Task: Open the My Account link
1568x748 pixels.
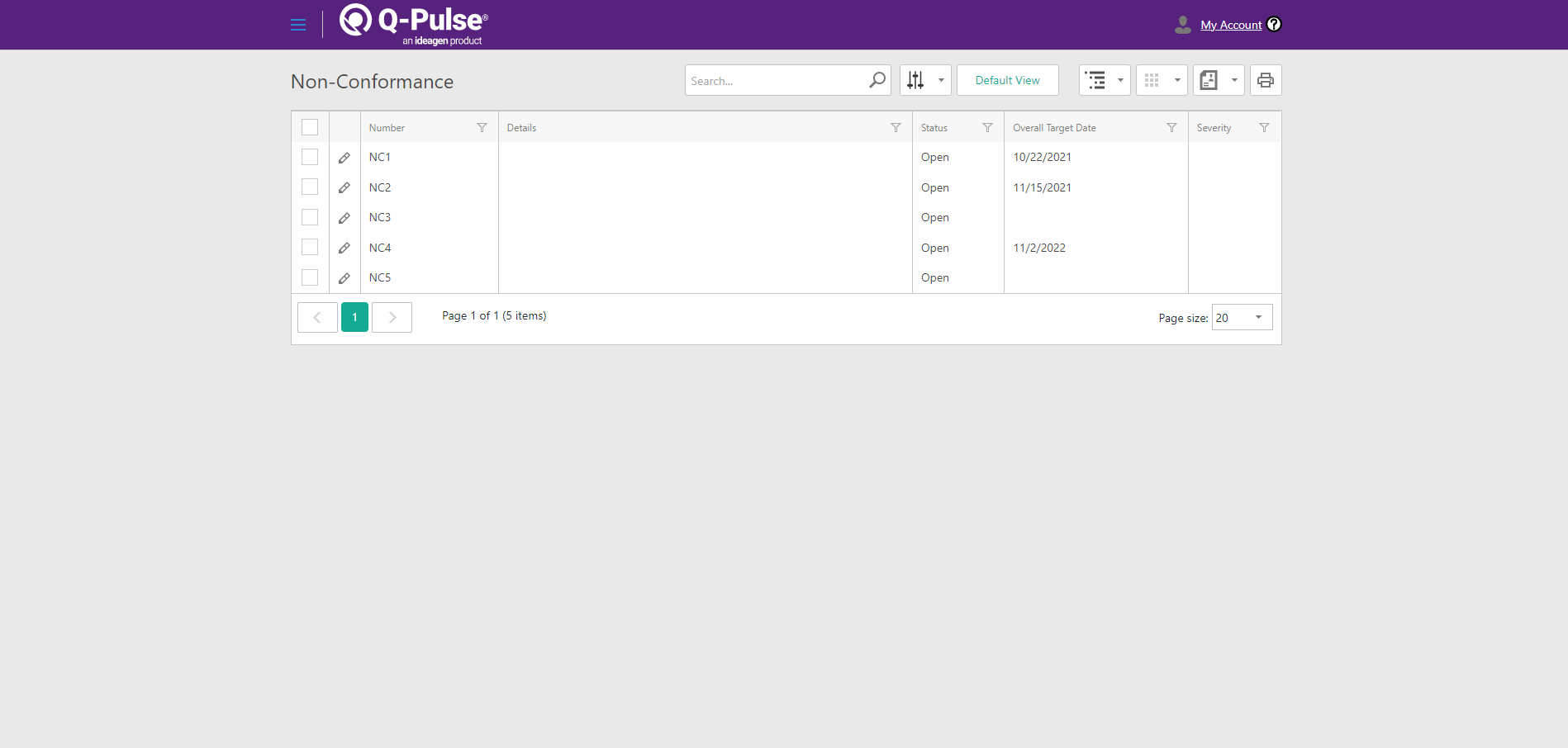Action: (1231, 25)
